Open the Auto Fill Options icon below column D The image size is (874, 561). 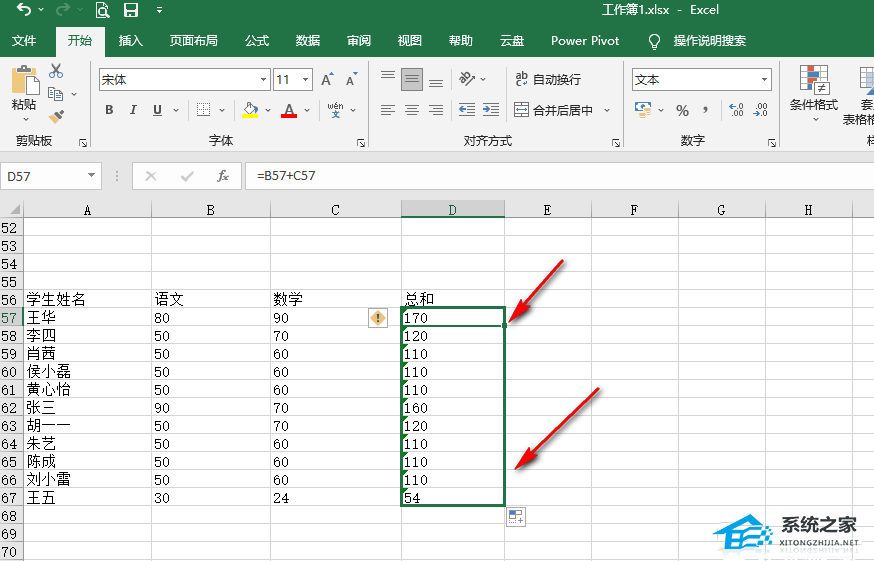coord(516,517)
